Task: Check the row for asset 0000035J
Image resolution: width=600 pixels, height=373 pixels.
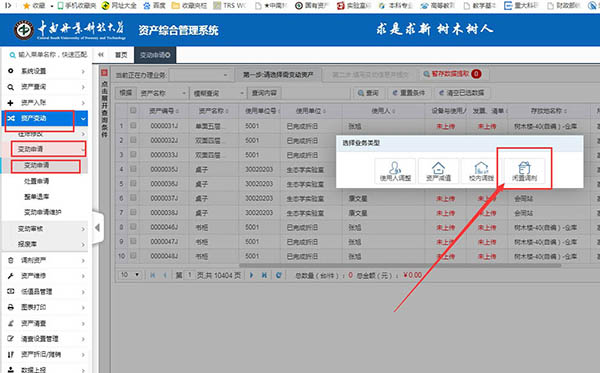Action: tap(133, 169)
